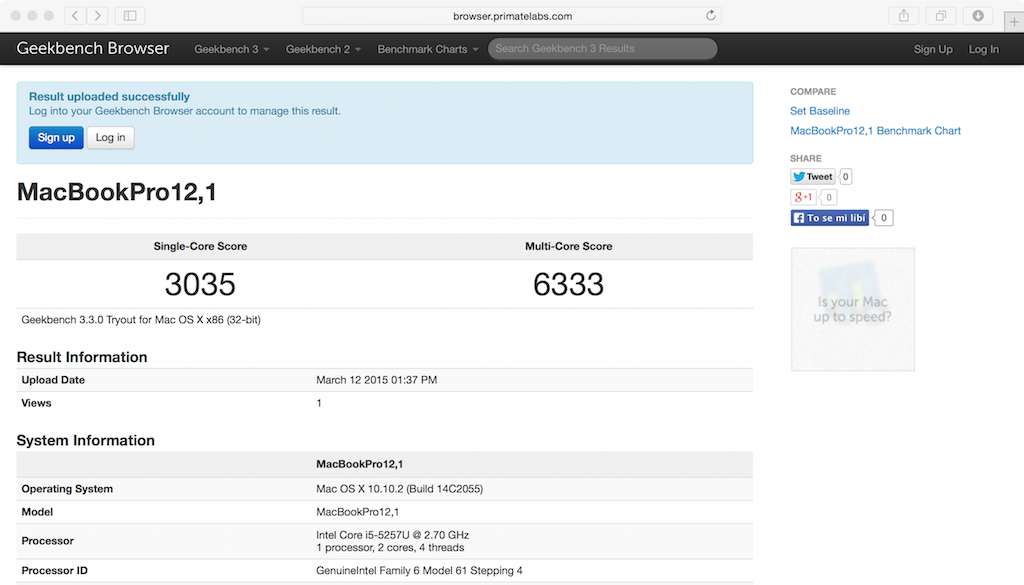Click the single-core score 3035
Image resolution: width=1024 pixels, height=585 pixels.
(x=200, y=284)
